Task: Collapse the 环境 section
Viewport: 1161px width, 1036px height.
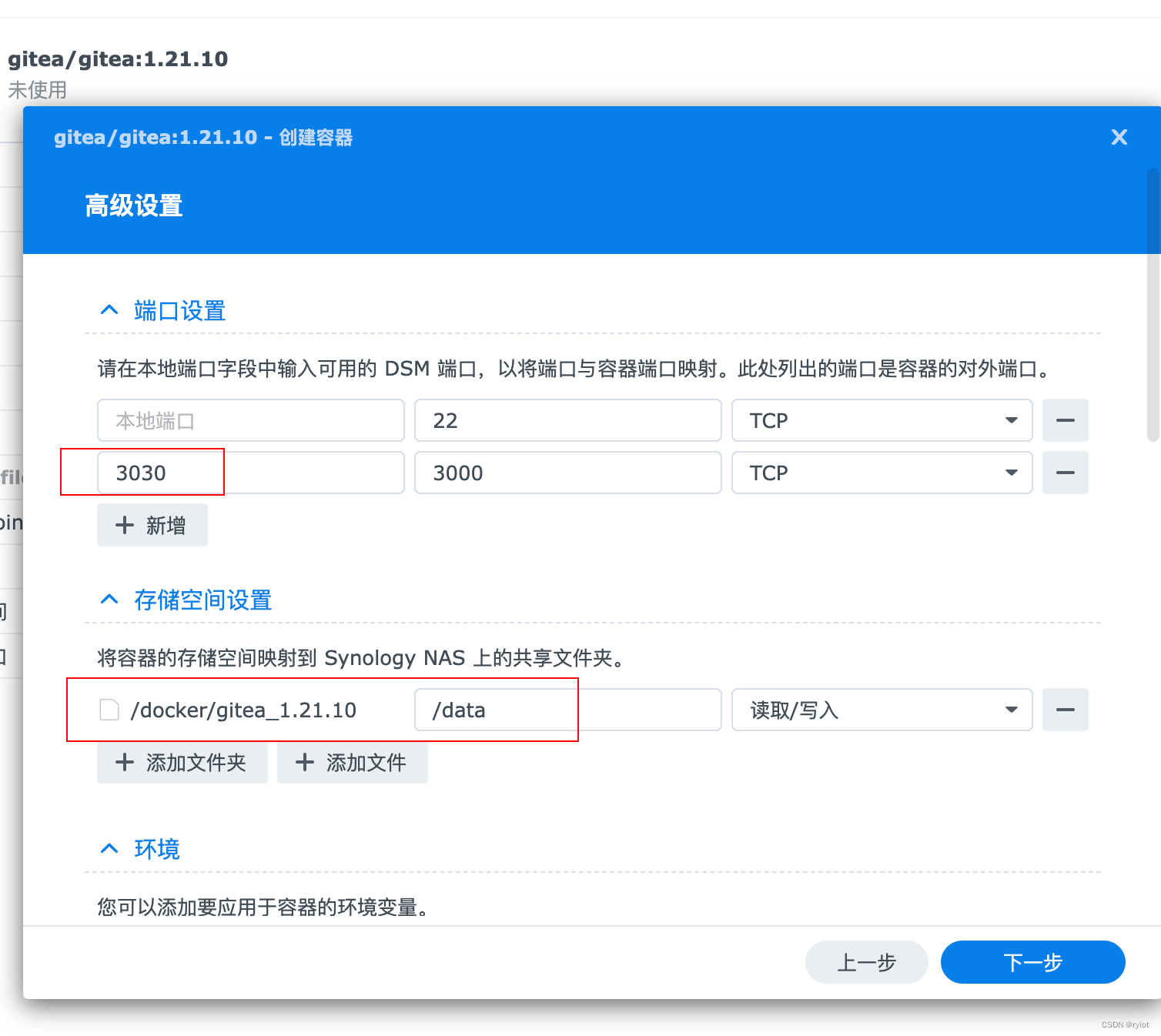Action: pyautogui.click(x=109, y=849)
